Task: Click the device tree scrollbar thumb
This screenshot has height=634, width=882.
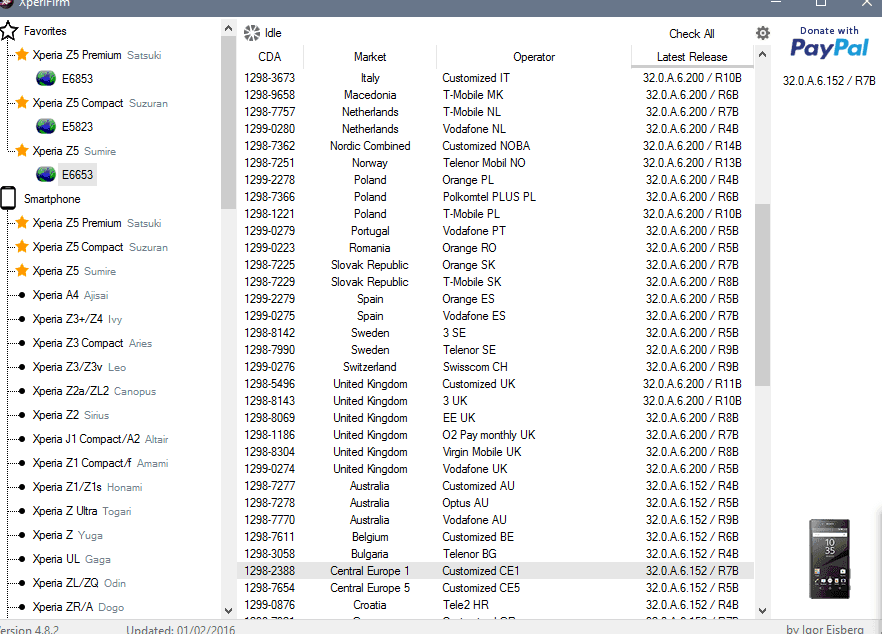Action: (228, 123)
